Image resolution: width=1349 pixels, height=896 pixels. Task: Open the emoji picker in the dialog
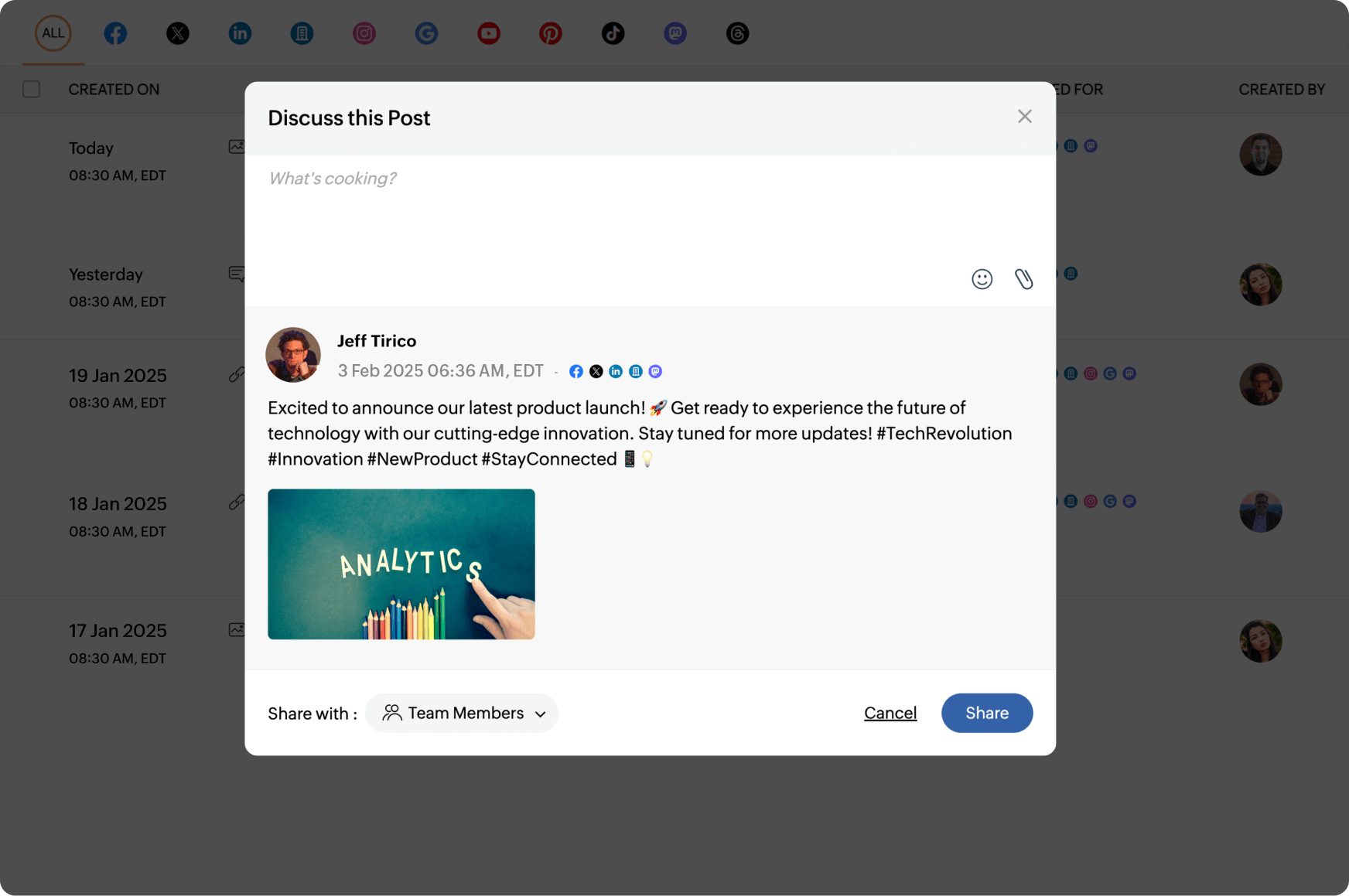pos(982,279)
